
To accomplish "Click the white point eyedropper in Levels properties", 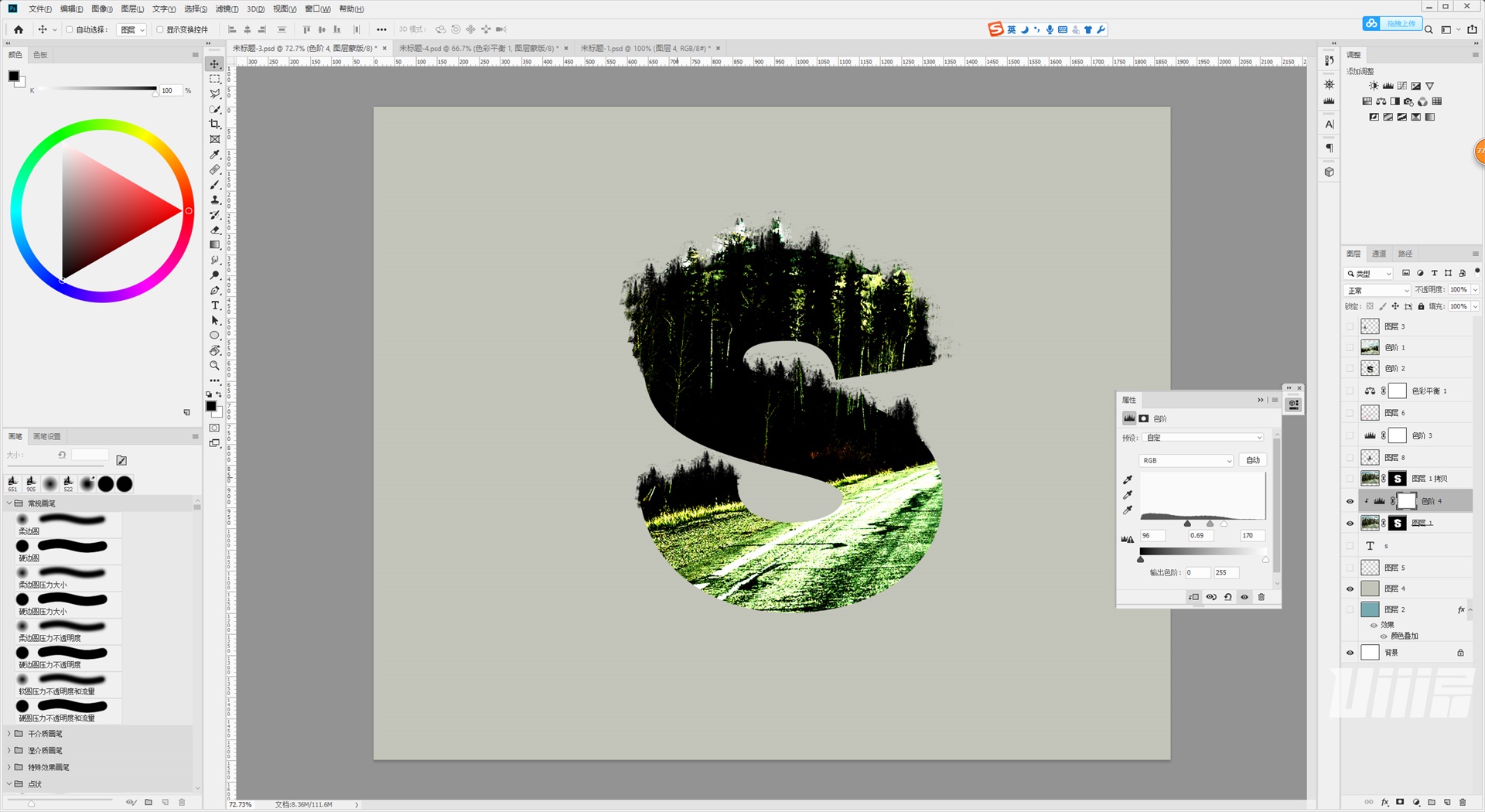I will point(1128,510).
